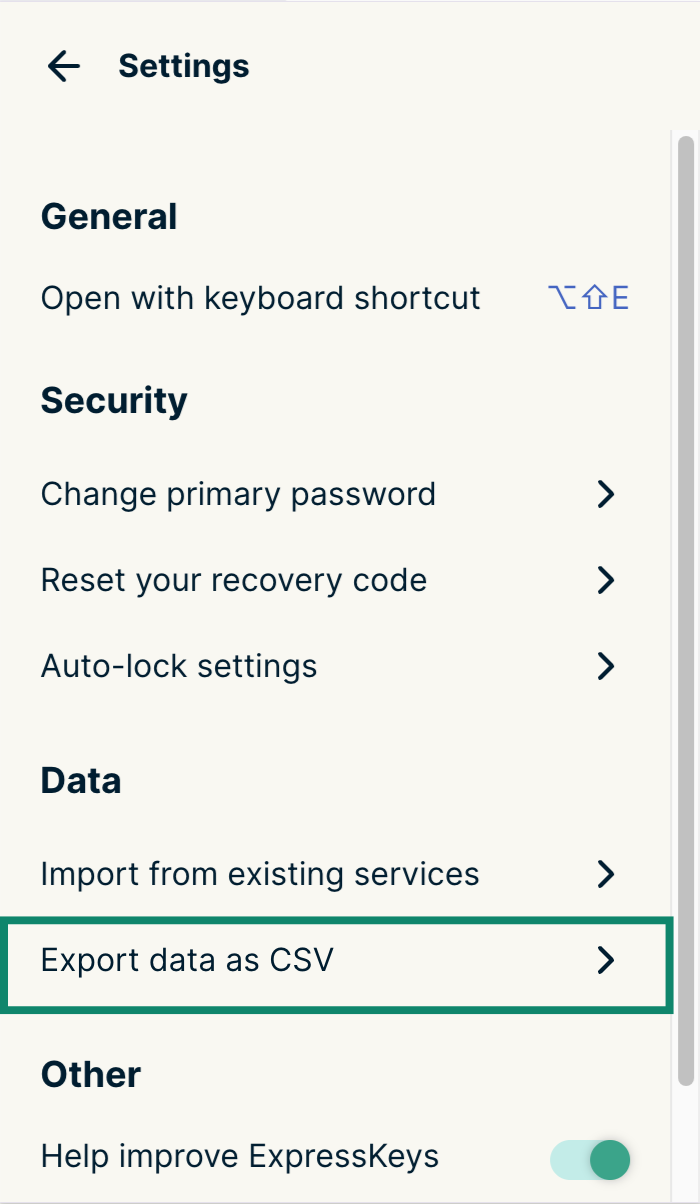Screen dimensions: 700x1204
Task: Click the General section heading
Action: (x=109, y=217)
